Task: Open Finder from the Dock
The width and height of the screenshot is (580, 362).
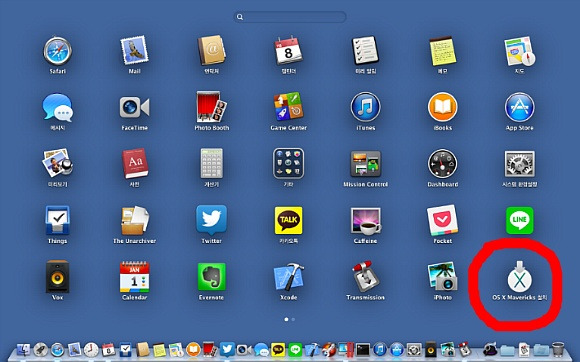Action: pyautogui.click(x=24, y=349)
